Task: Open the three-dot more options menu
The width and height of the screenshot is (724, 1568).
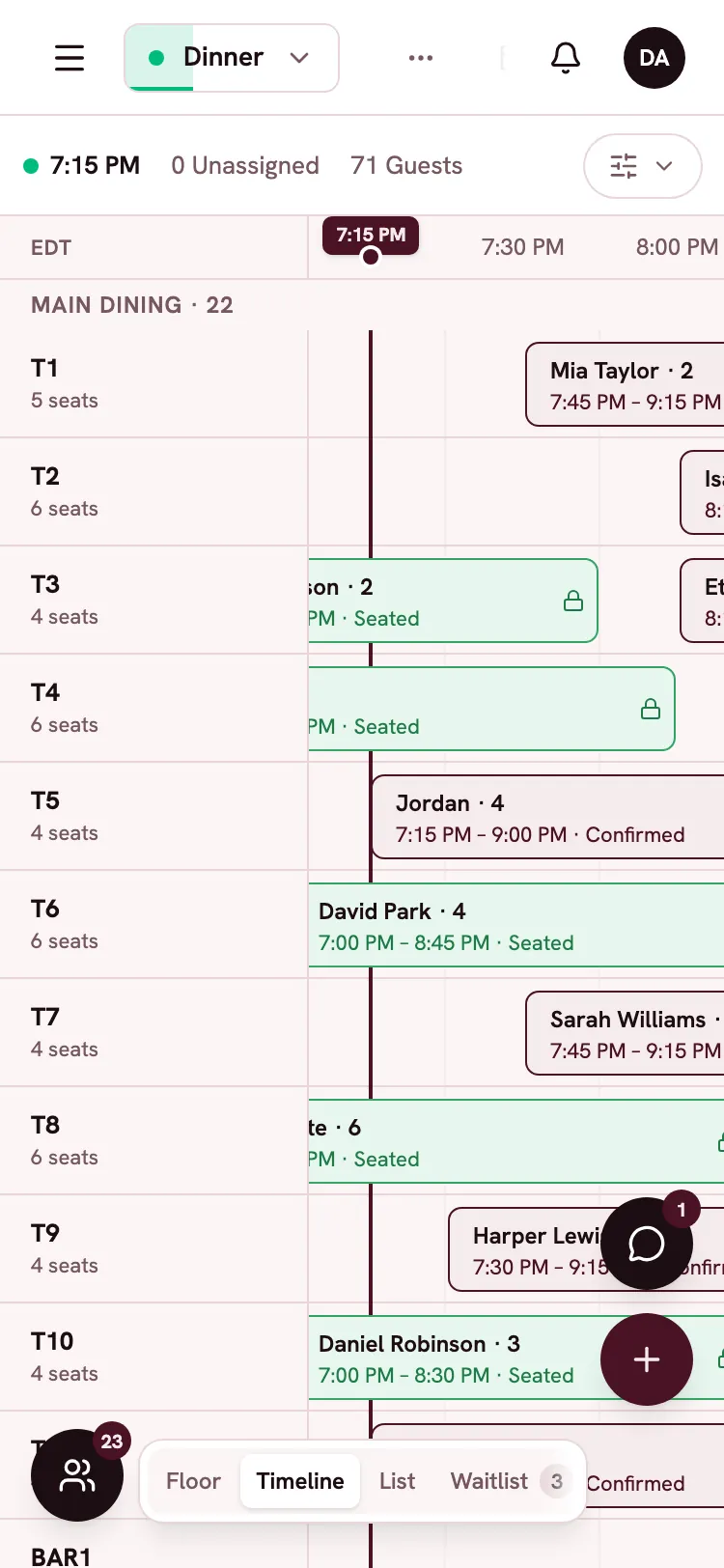Action: coord(421,58)
